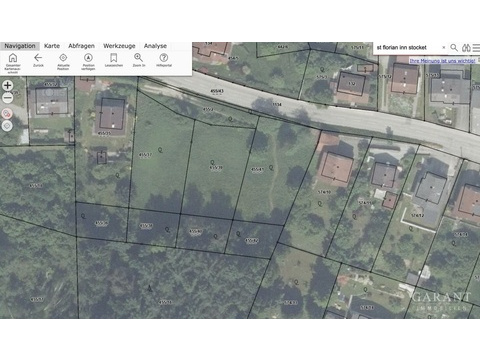Clear the search text with the x
Screen dimensions: 480x360
444,48
